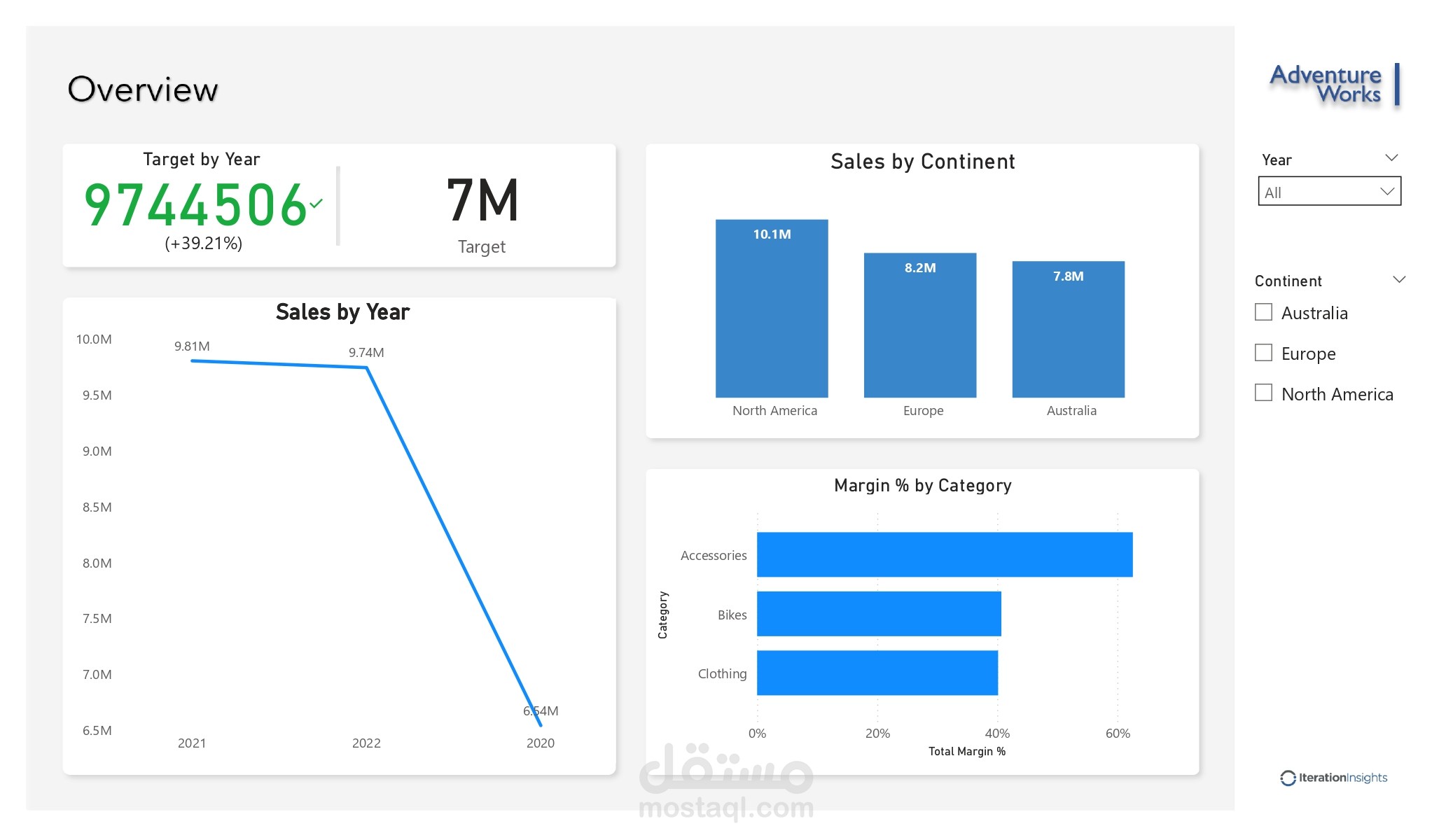Screen dimensions: 1453x840
Task: Click the Accessories bar in Margin chart
Action: [x=943, y=554]
